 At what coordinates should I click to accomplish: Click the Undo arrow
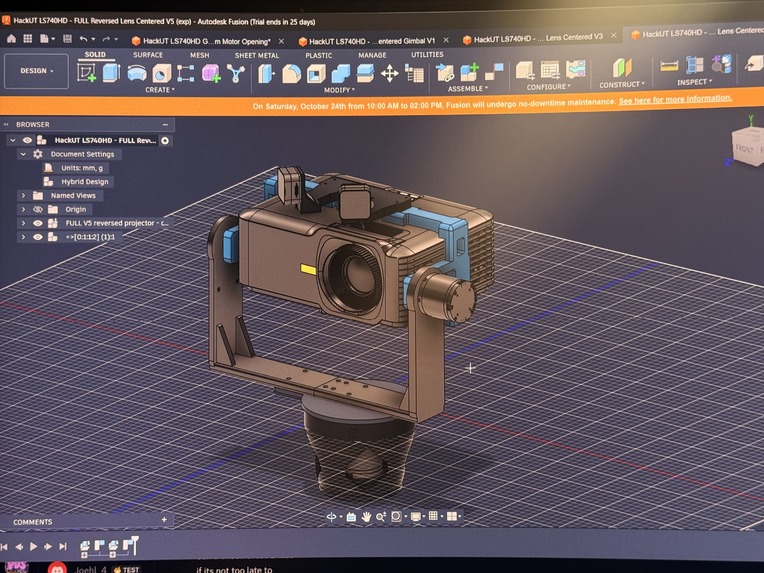[84, 39]
